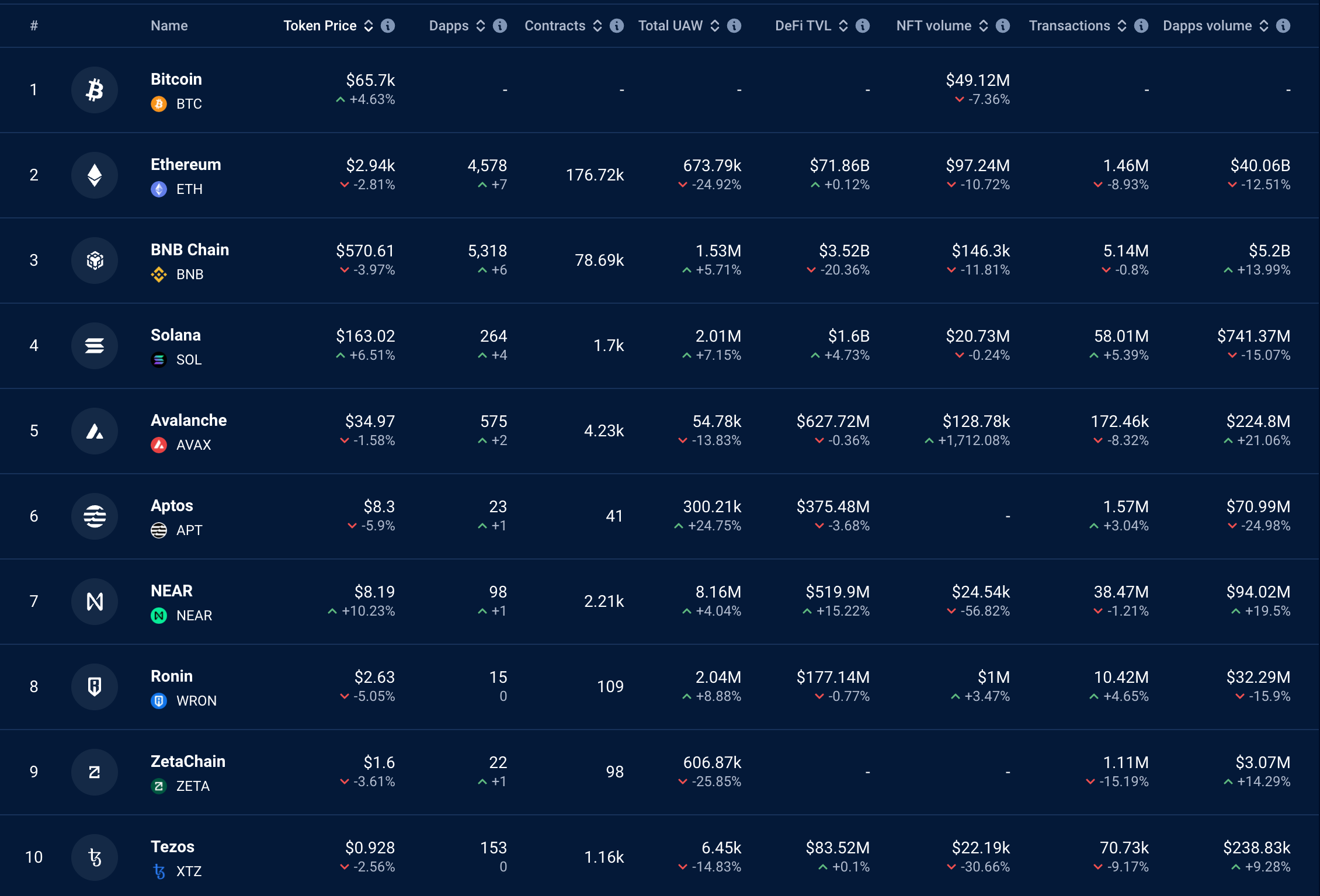Click the Ethereum chain logo icon
The height and width of the screenshot is (896, 1320).
(x=95, y=175)
